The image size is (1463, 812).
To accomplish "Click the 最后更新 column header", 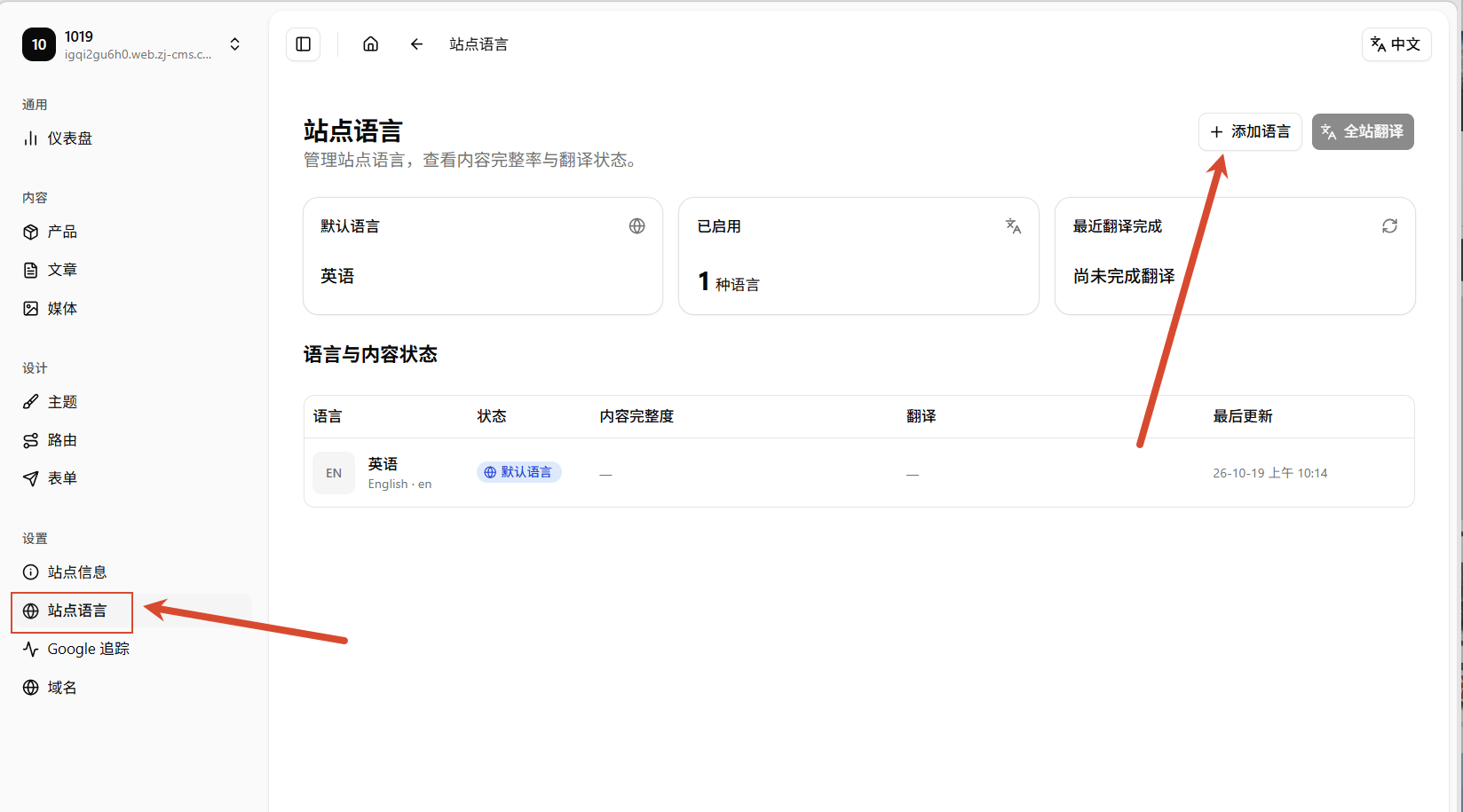I will [1243, 416].
